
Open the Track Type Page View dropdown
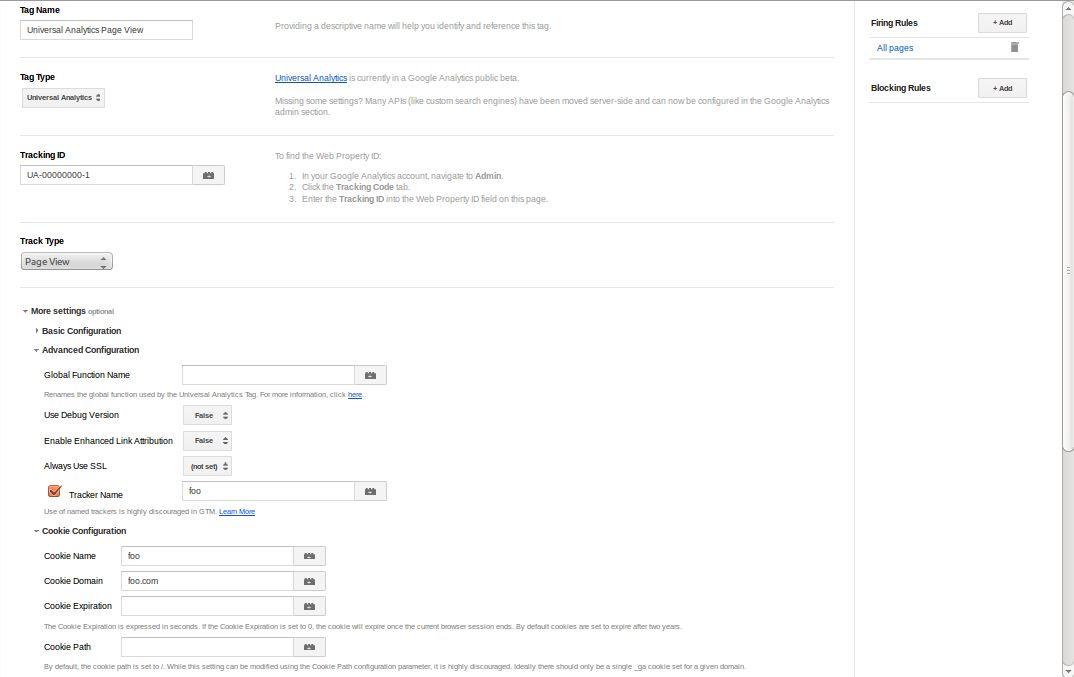66,262
